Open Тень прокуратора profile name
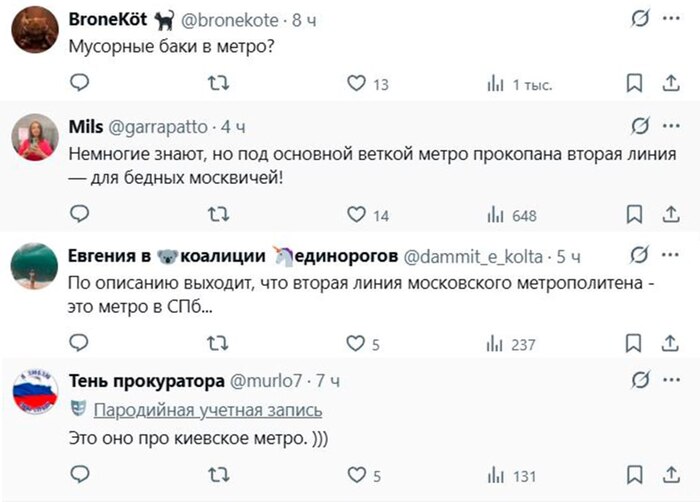The width and height of the screenshot is (700, 502). coord(147,381)
